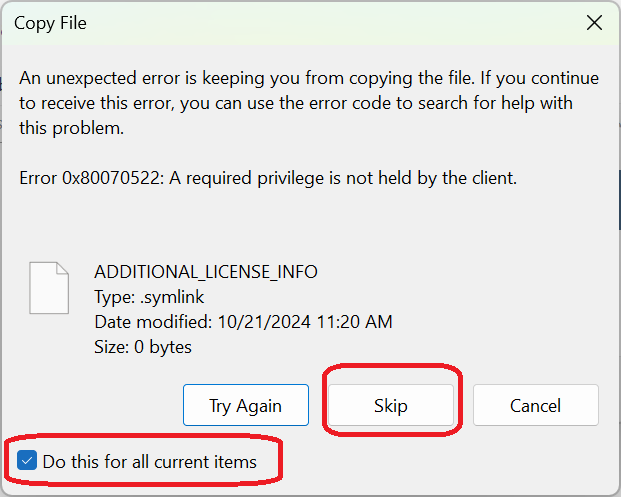Screen dimensions: 621x497
Task: Uncheck the 'Do this for all current items' box
Action: click(x=28, y=461)
